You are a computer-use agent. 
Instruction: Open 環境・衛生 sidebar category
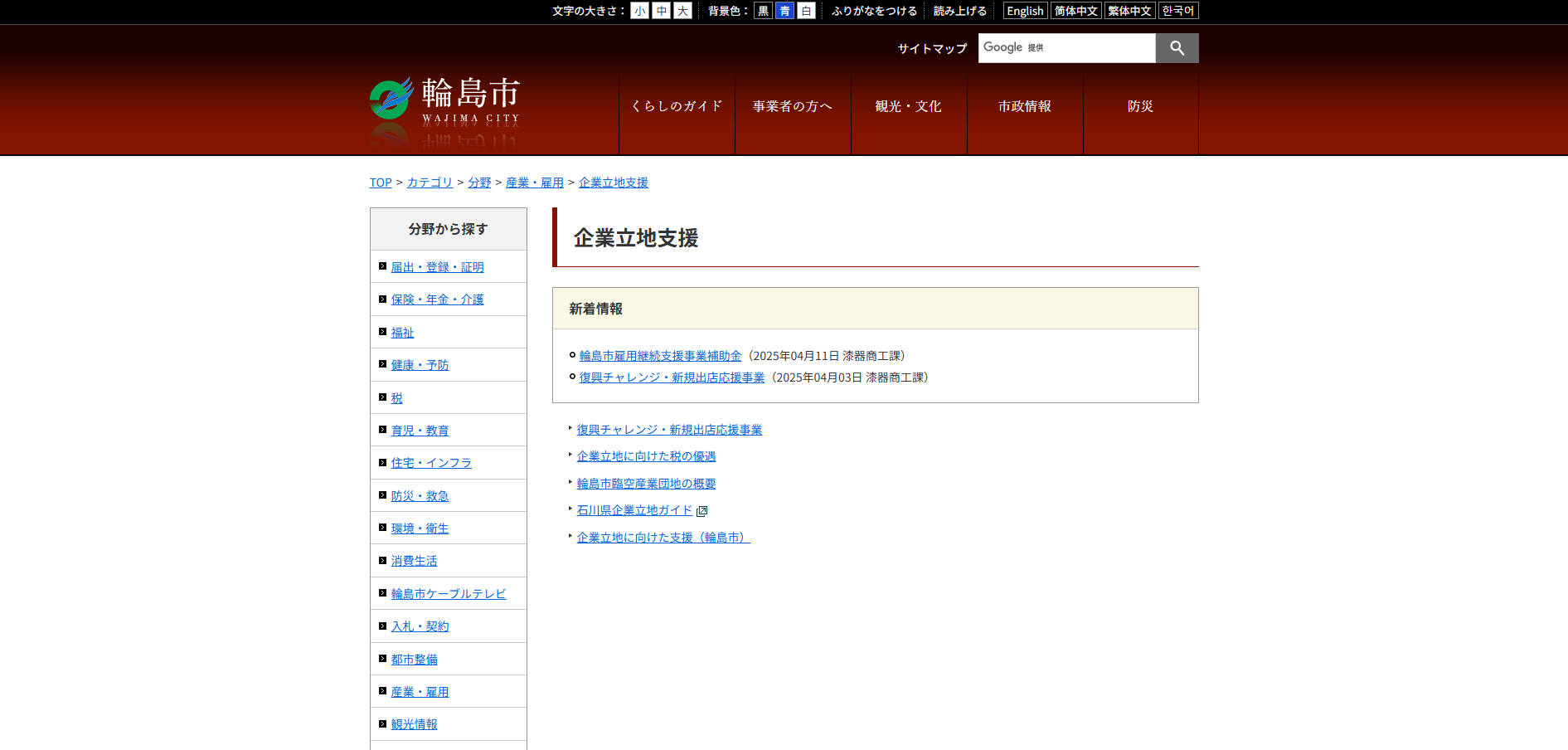click(x=420, y=528)
